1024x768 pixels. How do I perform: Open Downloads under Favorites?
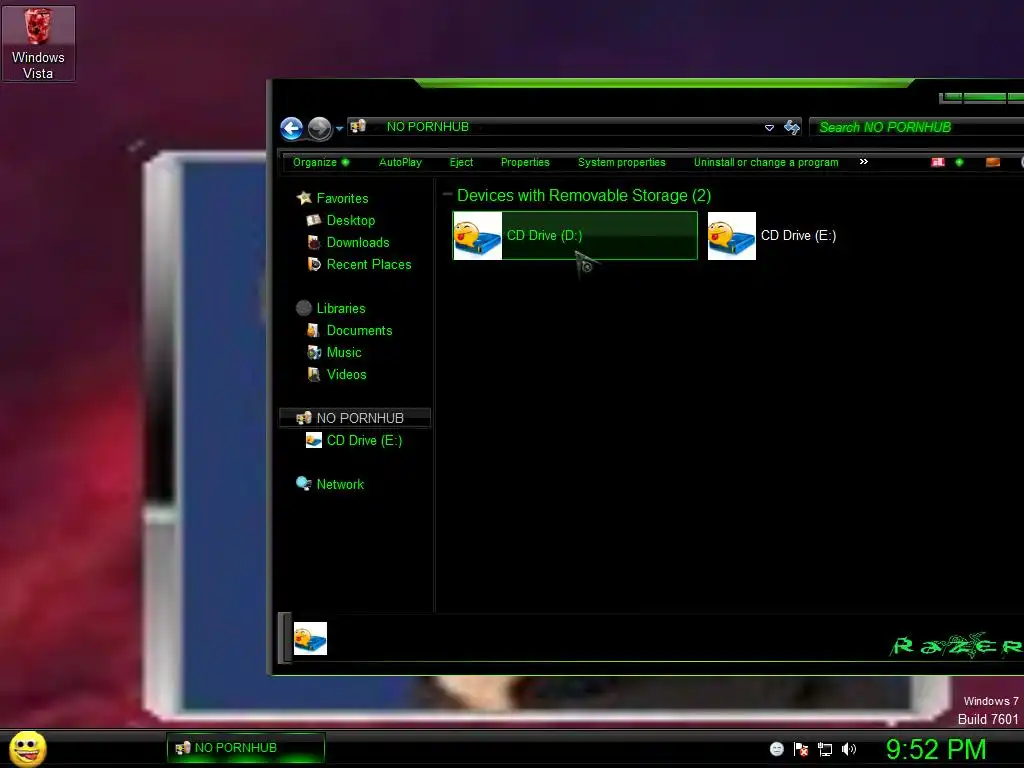[x=358, y=242]
